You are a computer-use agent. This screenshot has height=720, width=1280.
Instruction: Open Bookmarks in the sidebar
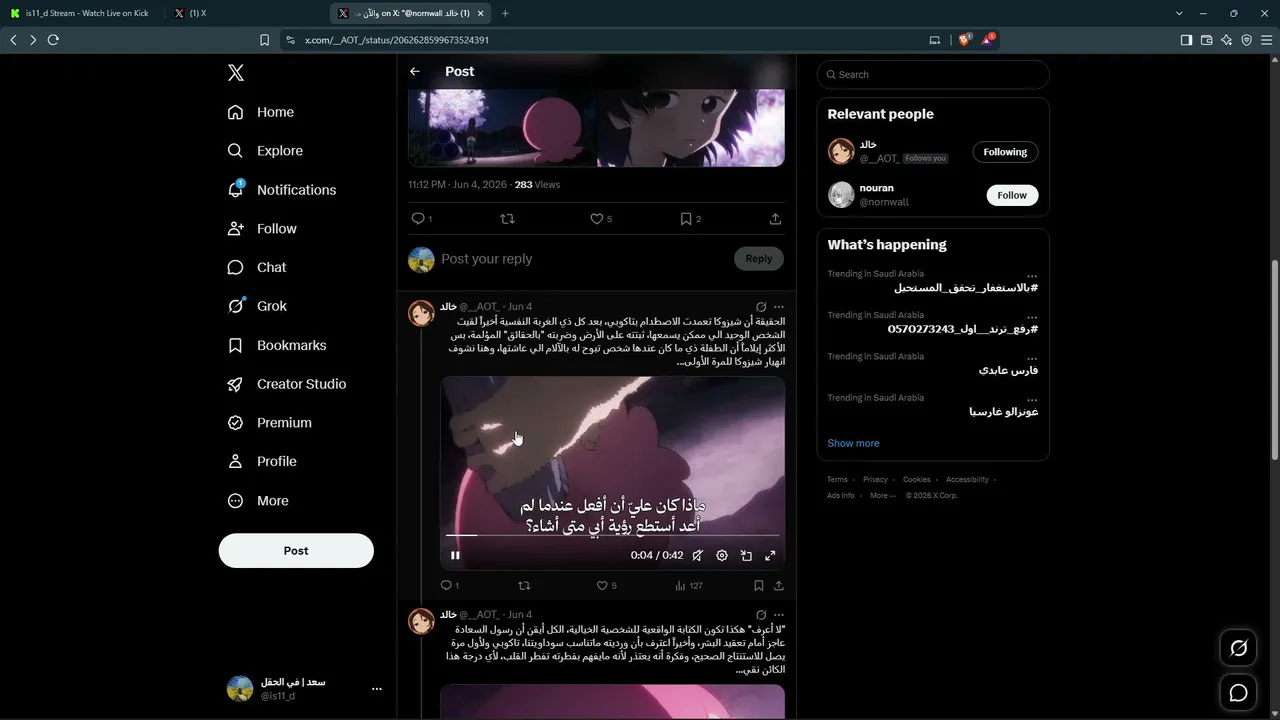point(276,345)
